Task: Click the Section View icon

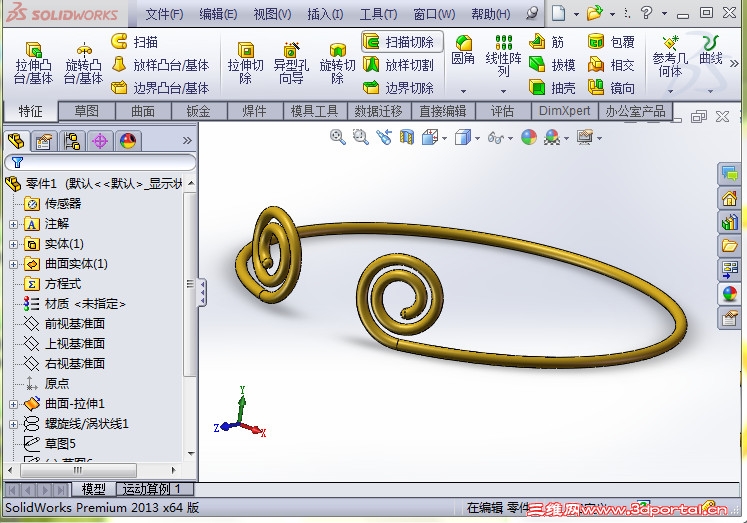Action: tap(406, 138)
